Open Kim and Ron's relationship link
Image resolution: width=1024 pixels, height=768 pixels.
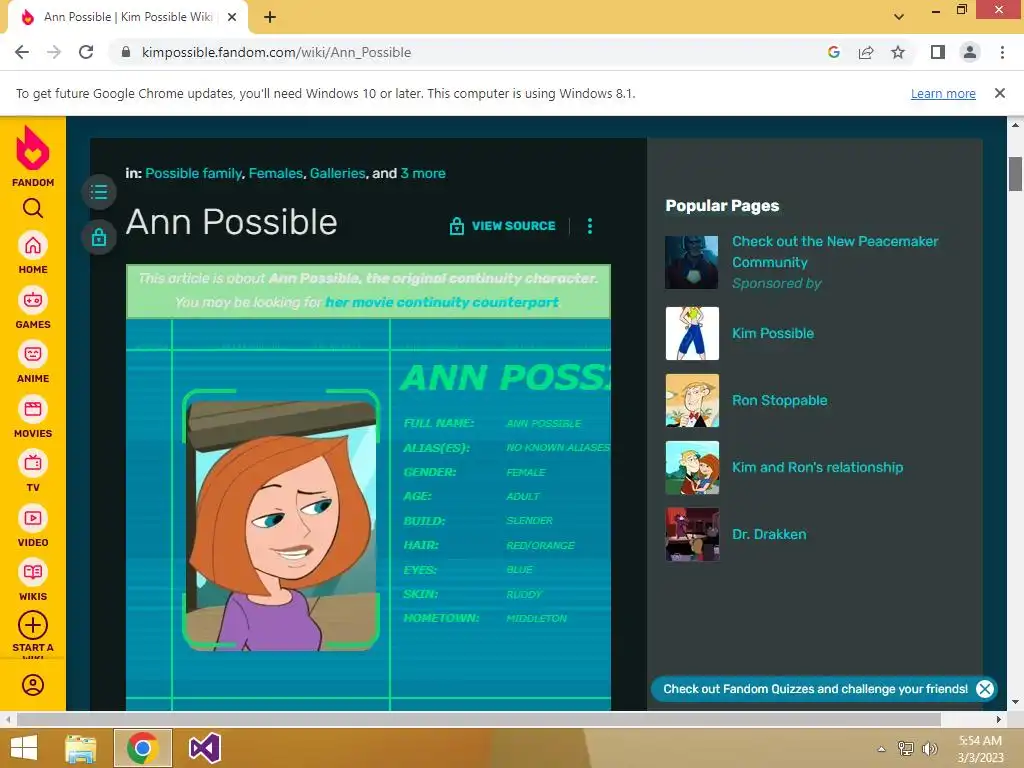[x=818, y=468]
